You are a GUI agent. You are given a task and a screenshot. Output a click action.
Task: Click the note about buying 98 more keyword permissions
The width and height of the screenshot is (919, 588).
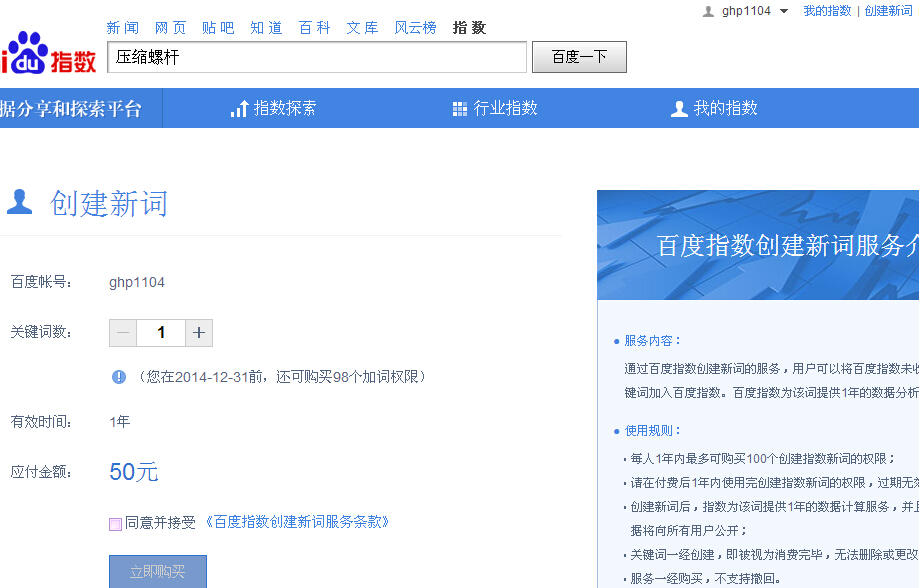point(280,377)
